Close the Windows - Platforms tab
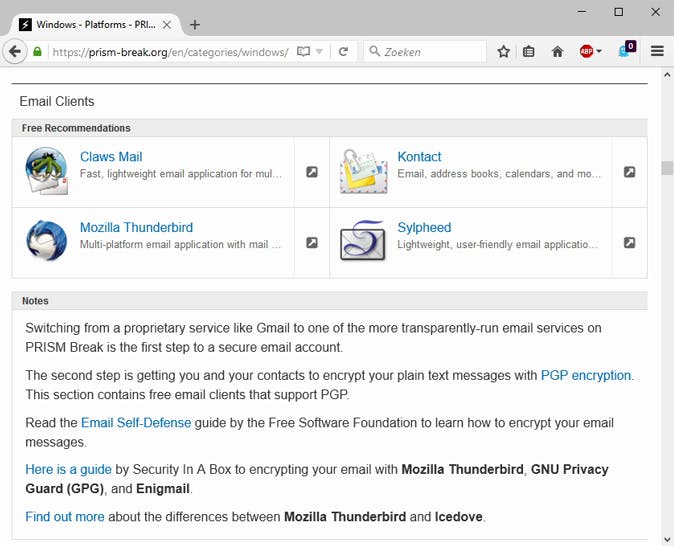The width and height of the screenshot is (674, 546). 167,25
